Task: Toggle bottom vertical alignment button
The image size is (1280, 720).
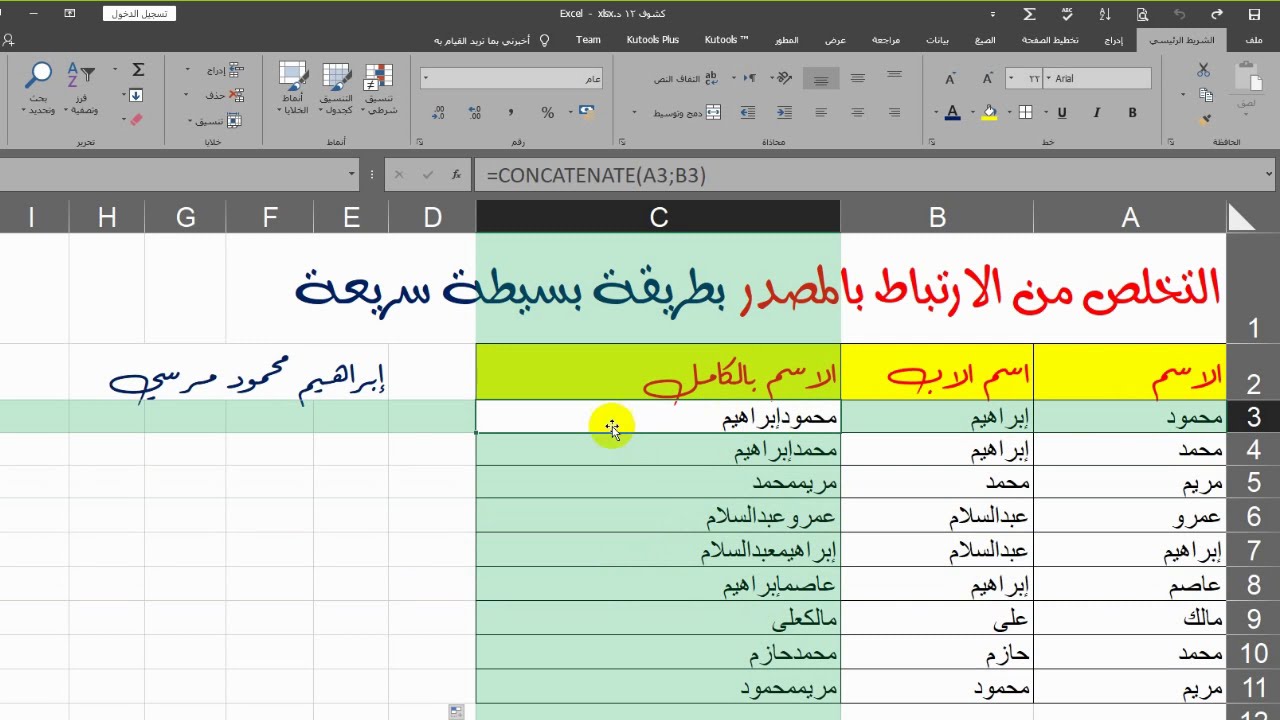Action: coord(821,78)
